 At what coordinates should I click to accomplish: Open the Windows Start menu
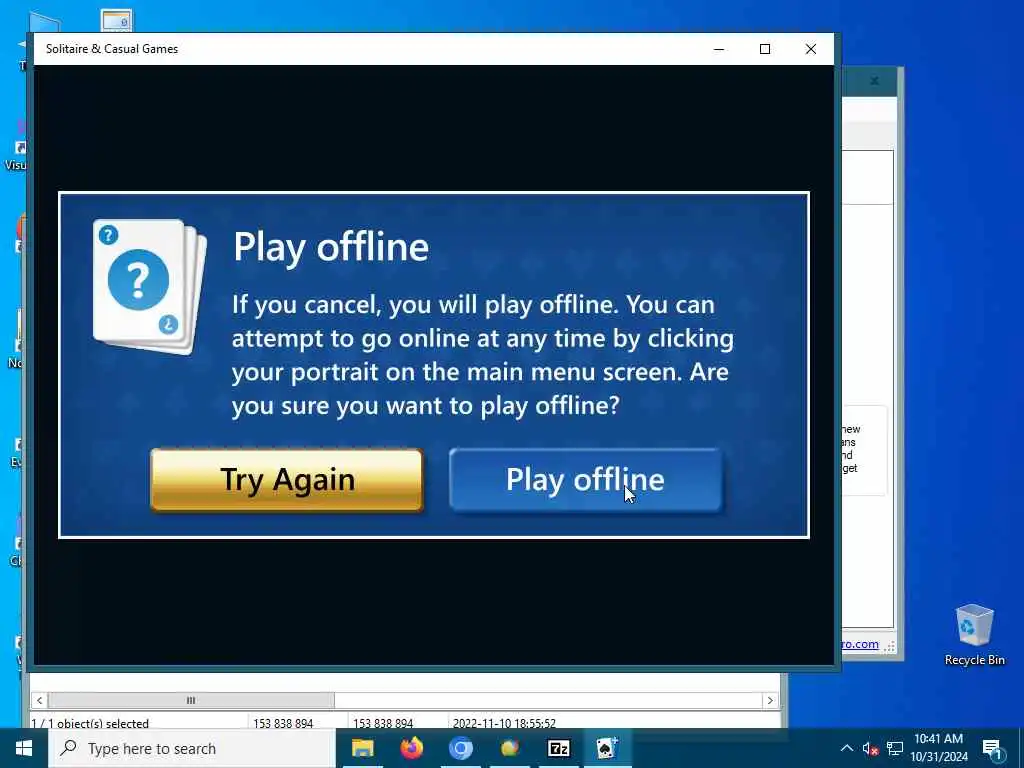pos(24,748)
